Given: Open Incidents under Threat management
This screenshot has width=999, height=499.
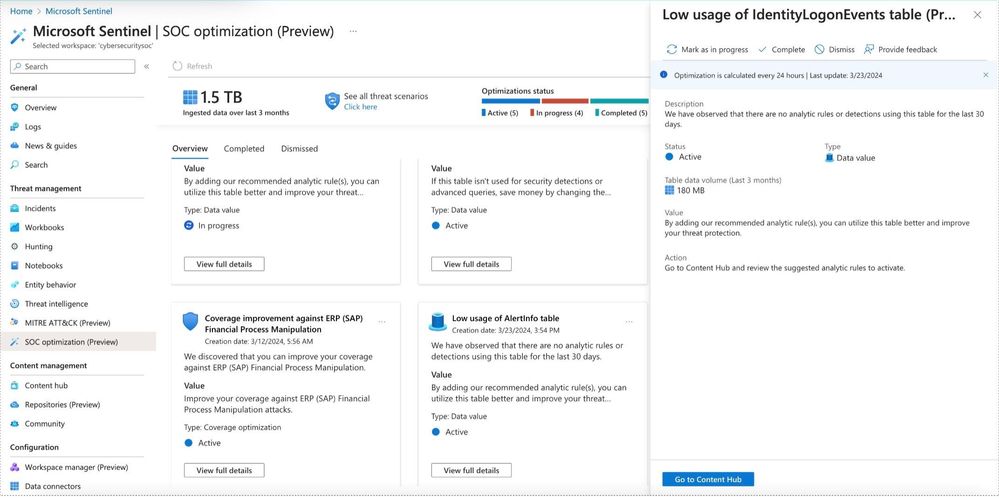Looking at the screenshot, I should coord(40,208).
